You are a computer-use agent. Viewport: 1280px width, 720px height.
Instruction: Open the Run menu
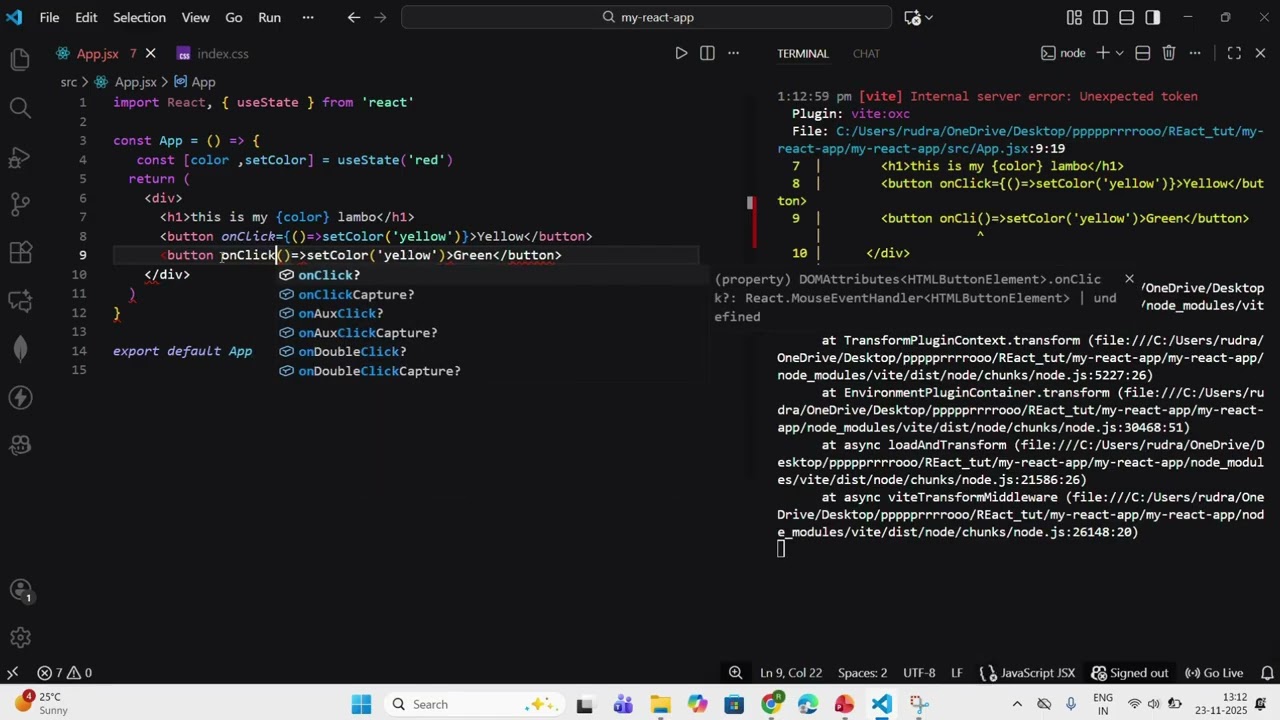pos(269,17)
